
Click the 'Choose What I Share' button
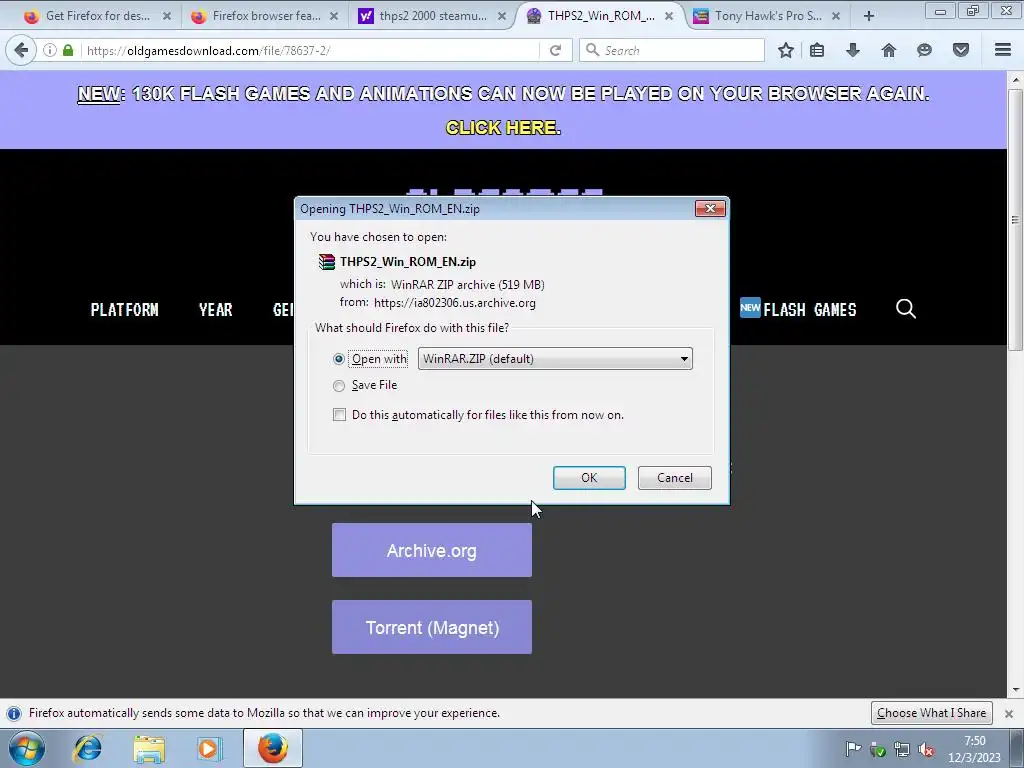click(x=931, y=712)
